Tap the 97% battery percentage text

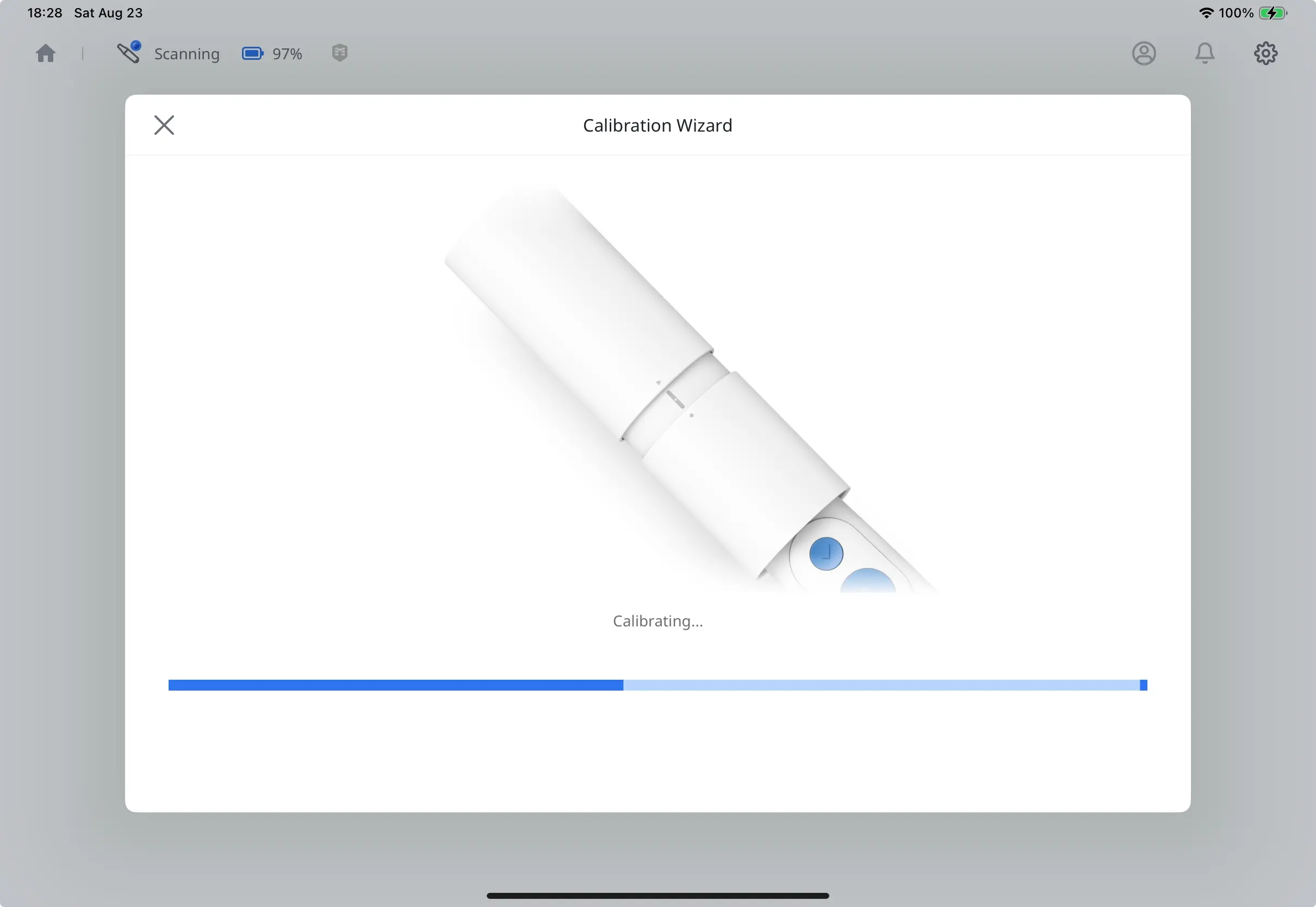pos(287,54)
